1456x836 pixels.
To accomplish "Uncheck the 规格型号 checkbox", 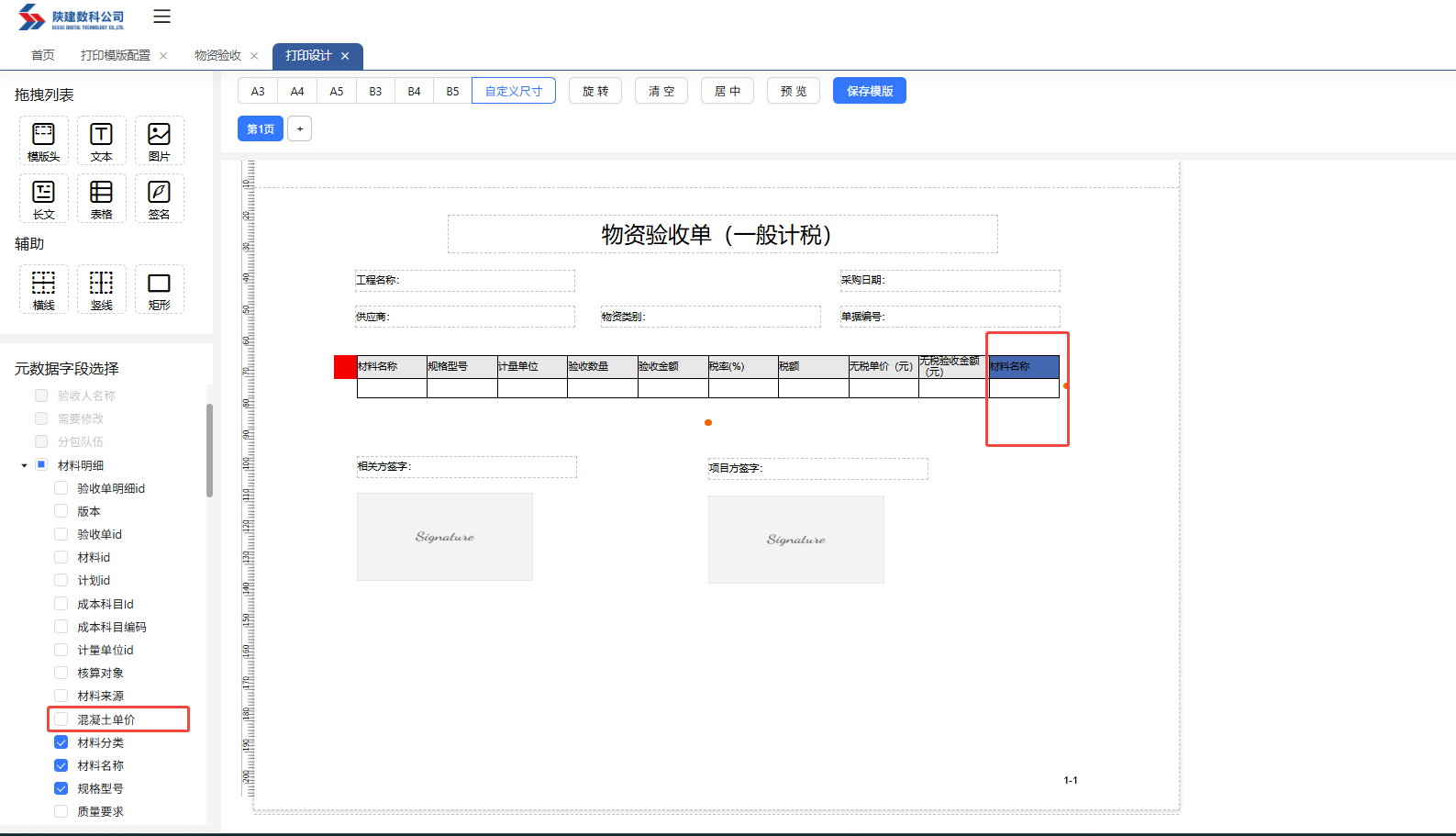I will [x=61, y=788].
